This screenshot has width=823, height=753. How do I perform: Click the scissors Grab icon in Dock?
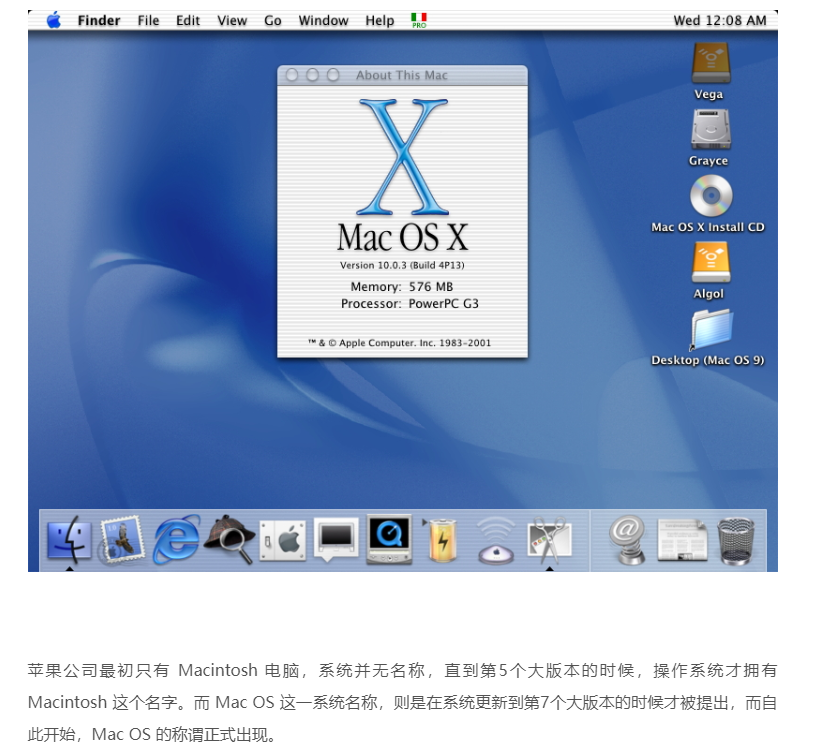[550, 539]
